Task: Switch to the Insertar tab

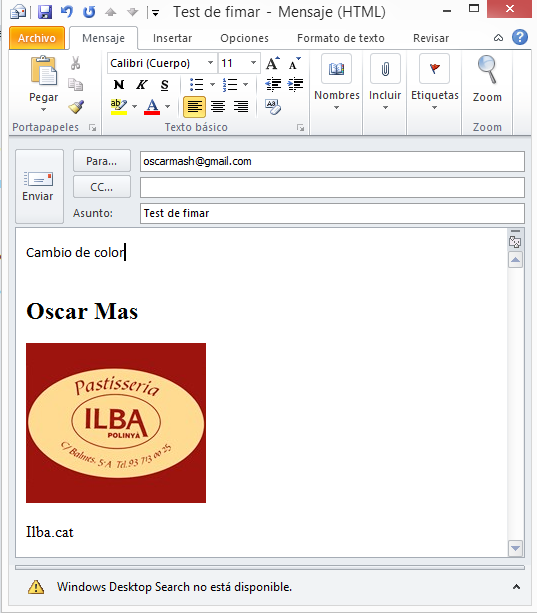Action: pyautogui.click(x=172, y=38)
